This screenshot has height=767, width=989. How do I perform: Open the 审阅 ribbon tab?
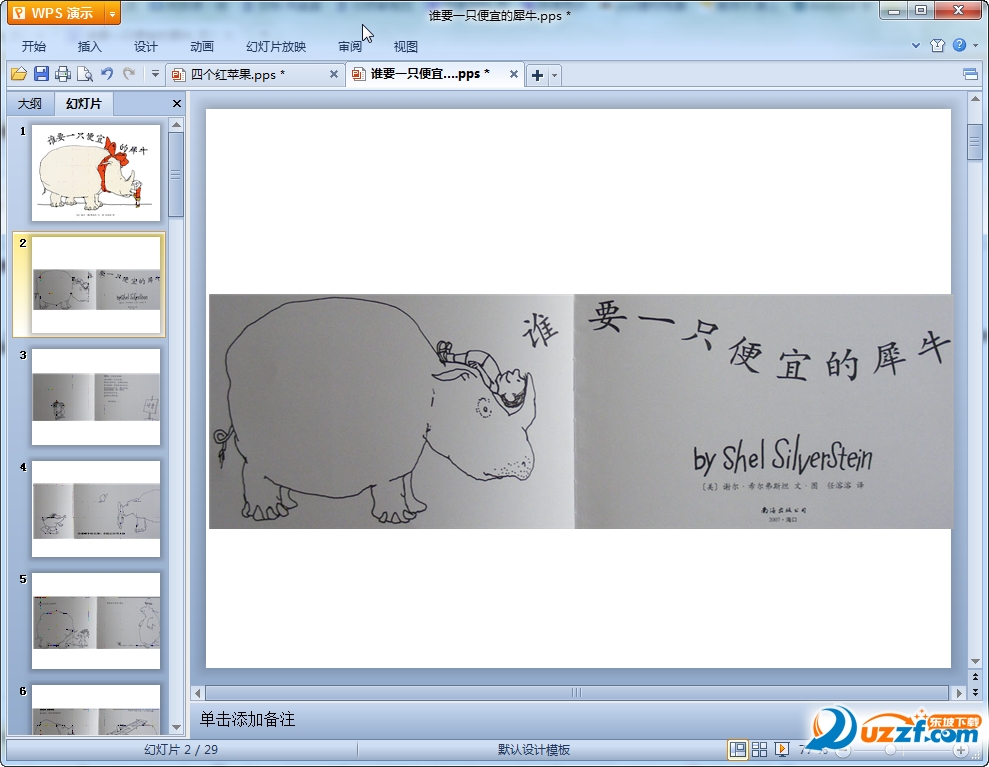[x=350, y=46]
